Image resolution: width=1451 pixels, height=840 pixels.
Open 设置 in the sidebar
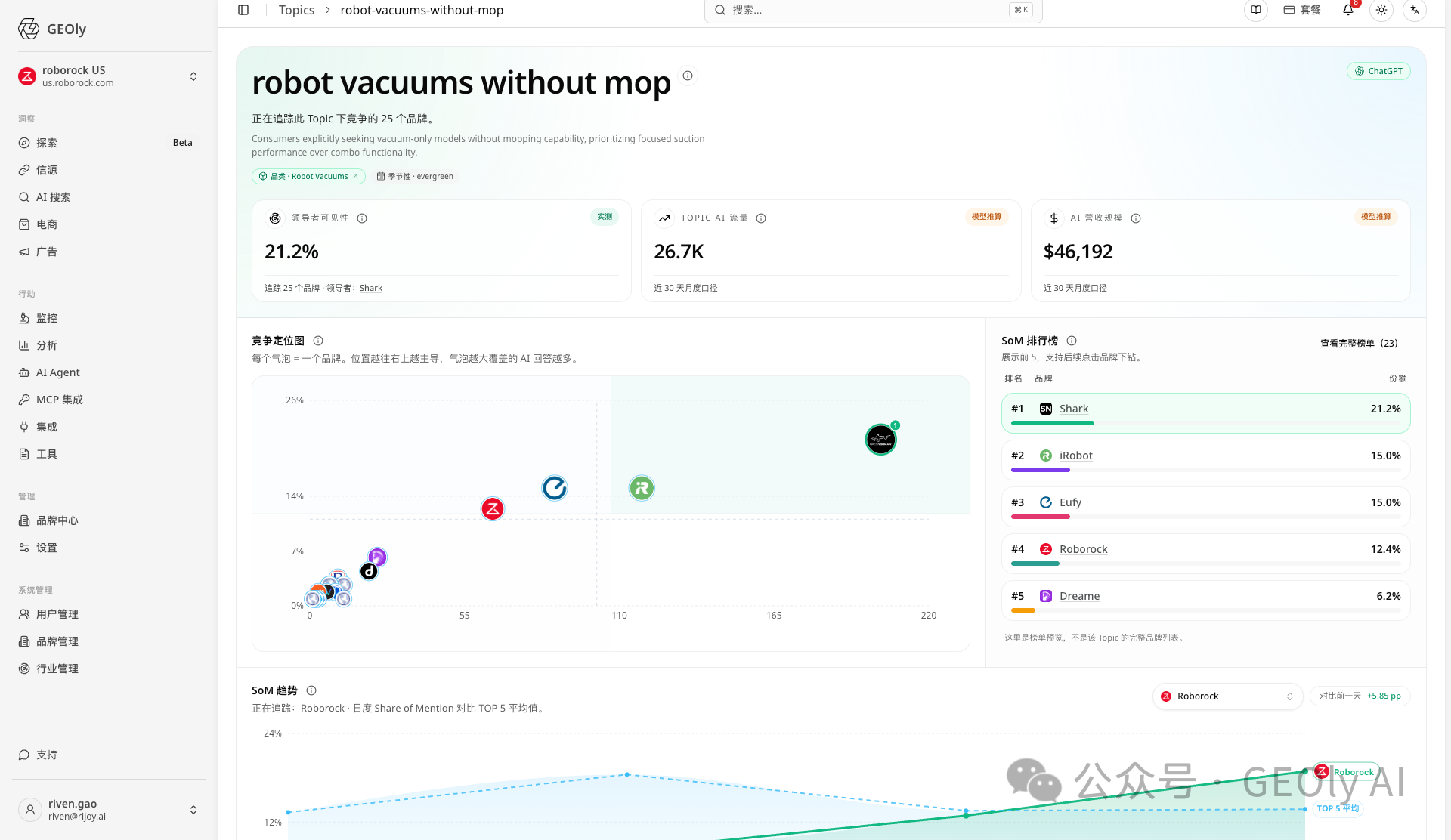109,548
